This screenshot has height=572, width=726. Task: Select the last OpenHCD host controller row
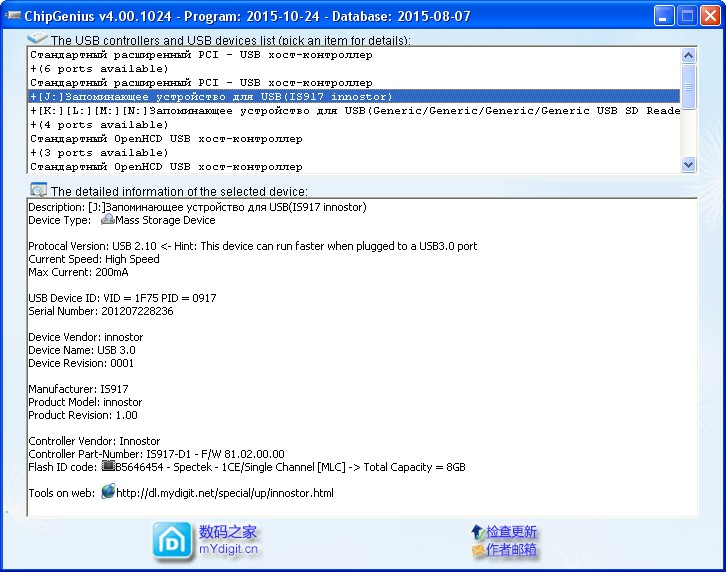[354, 166]
